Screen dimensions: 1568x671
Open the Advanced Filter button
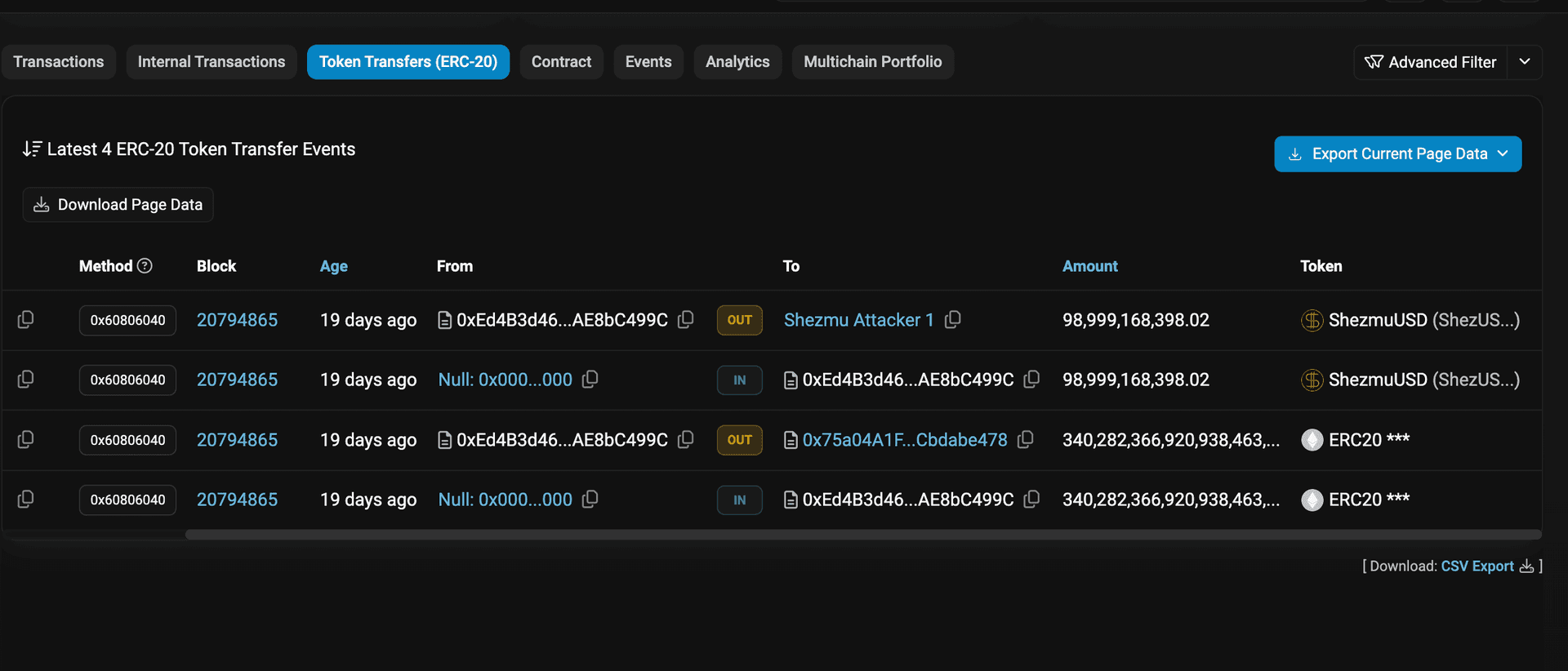click(x=1431, y=62)
